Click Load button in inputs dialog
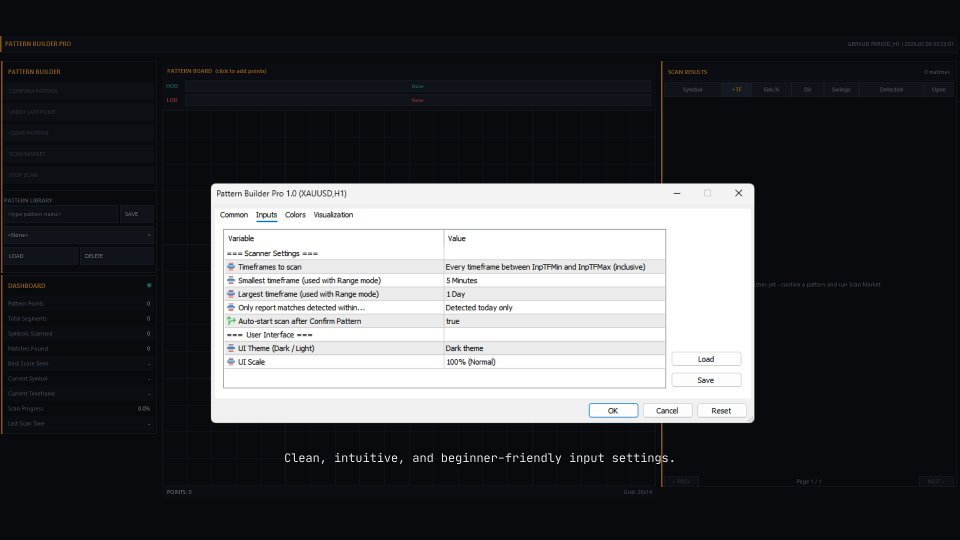The height and width of the screenshot is (540, 960). [706, 359]
